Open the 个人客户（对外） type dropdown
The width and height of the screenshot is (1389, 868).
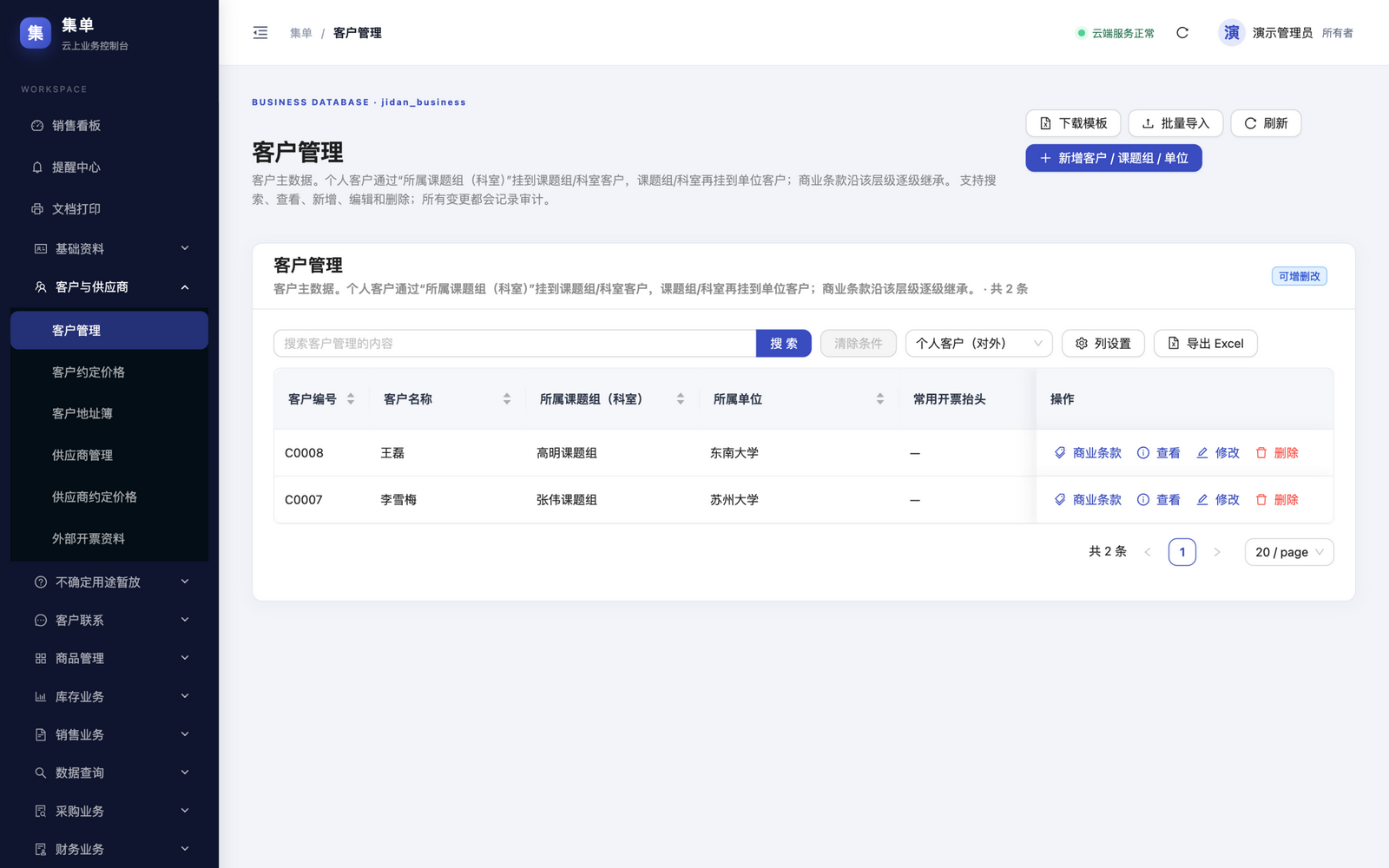point(979,344)
